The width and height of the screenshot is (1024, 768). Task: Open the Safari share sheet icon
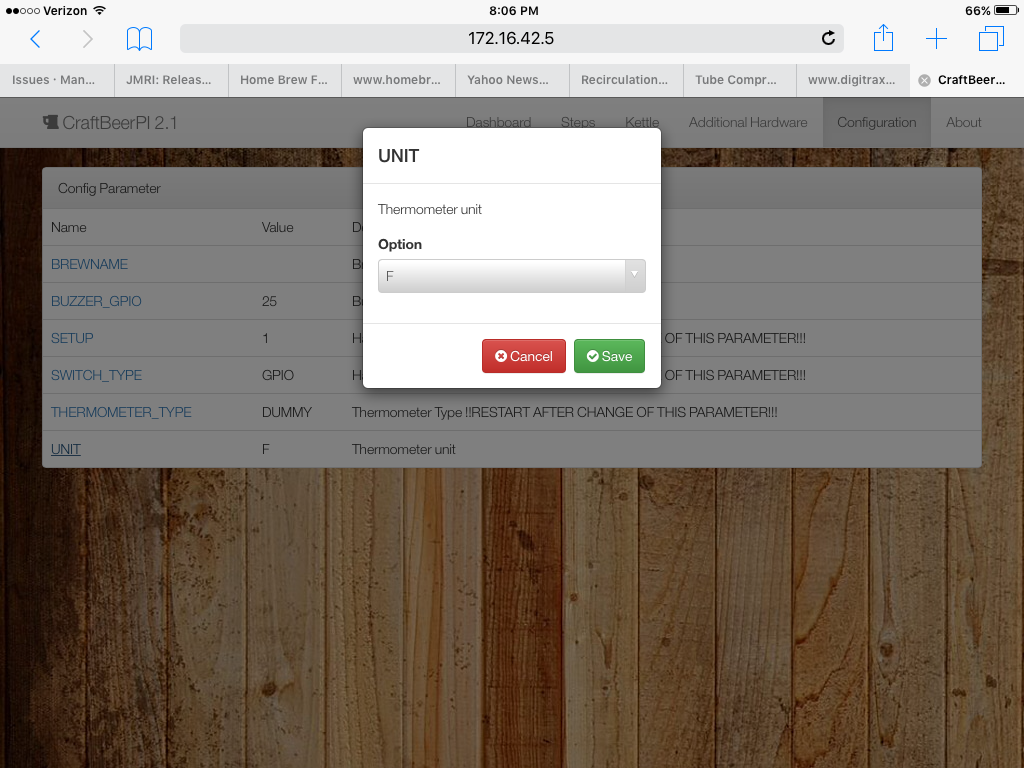(x=883, y=38)
